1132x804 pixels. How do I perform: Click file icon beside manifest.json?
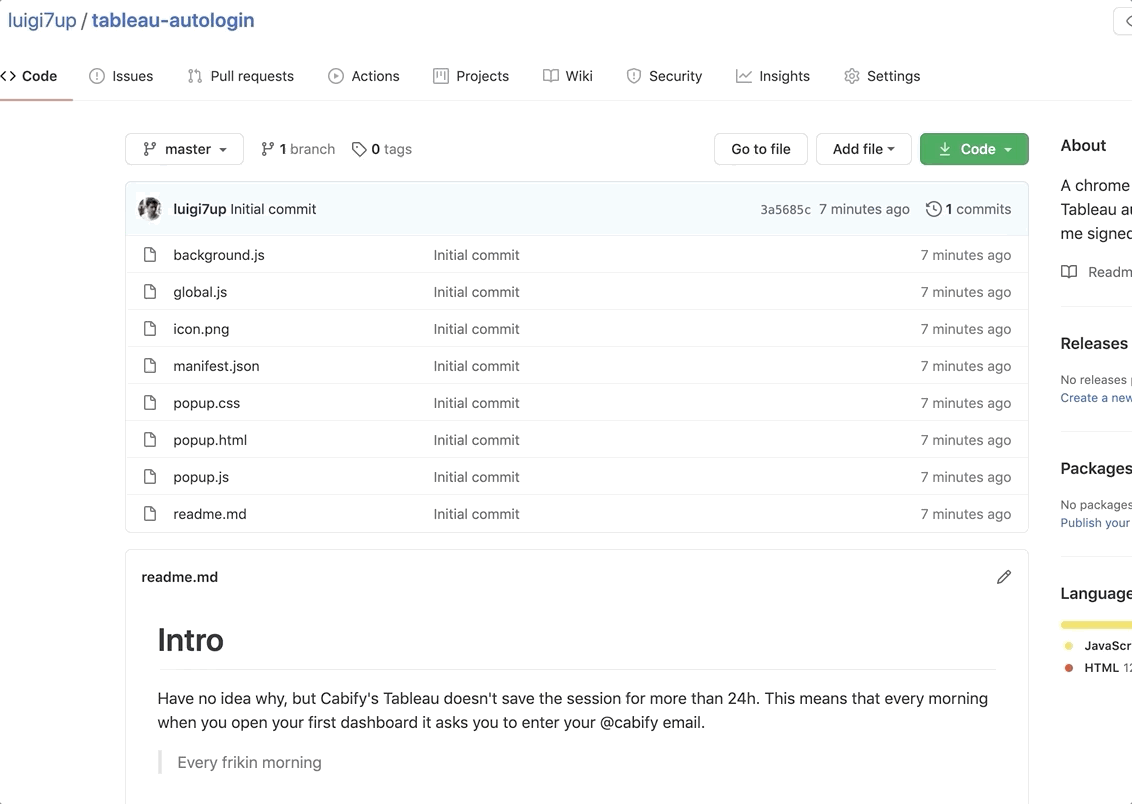coord(149,366)
